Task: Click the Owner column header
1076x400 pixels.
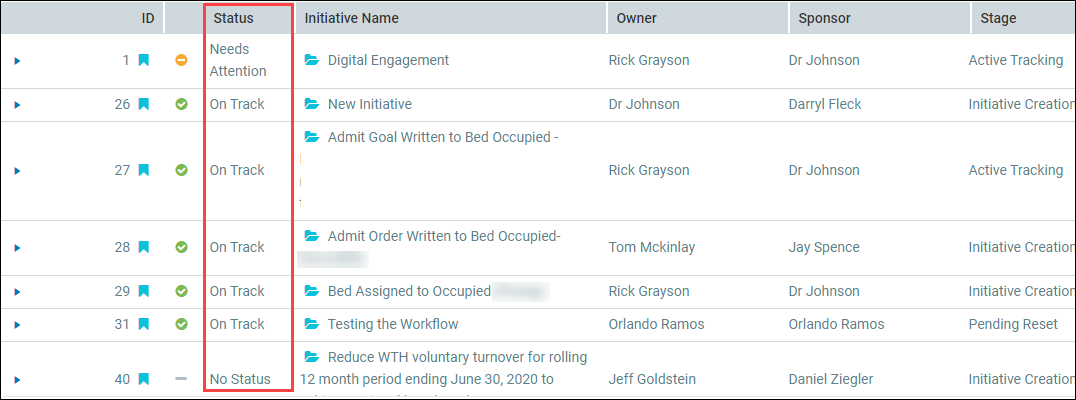Action: 636,19
